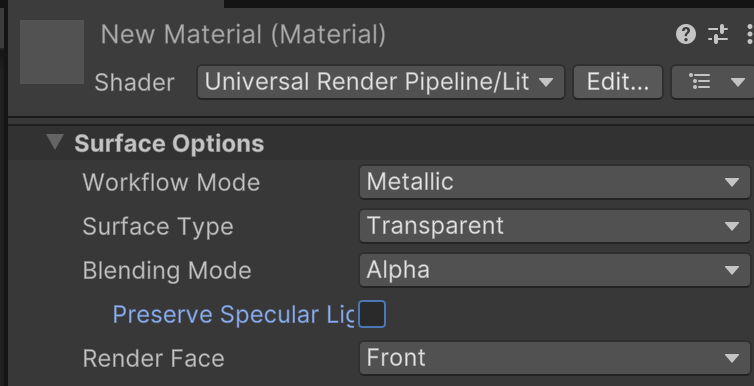This screenshot has height=386, width=754.
Task: Select the New Material (Material) title
Action: 243,35
